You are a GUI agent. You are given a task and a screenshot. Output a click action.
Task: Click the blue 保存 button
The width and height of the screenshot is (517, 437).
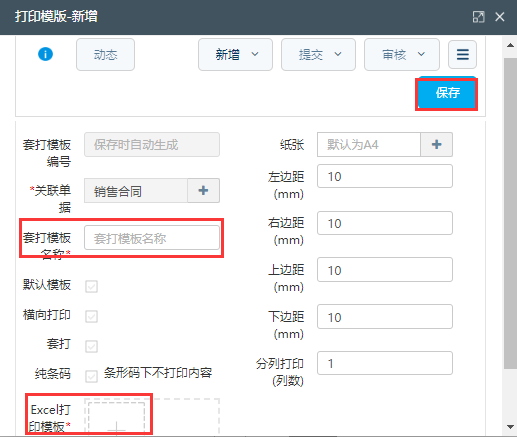click(x=447, y=92)
